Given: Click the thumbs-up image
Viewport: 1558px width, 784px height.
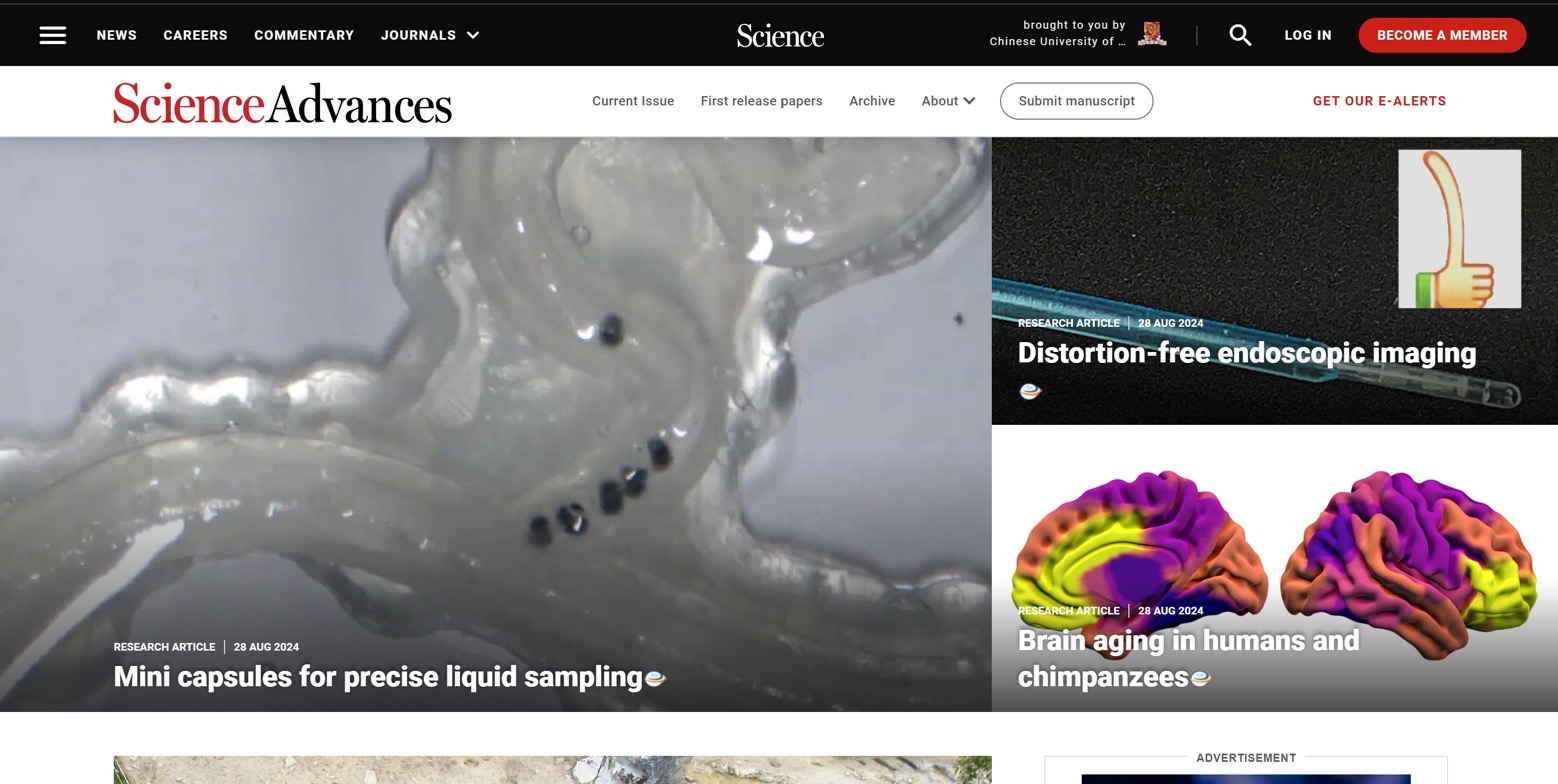Looking at the screenshot, I should pos(1459,229).
